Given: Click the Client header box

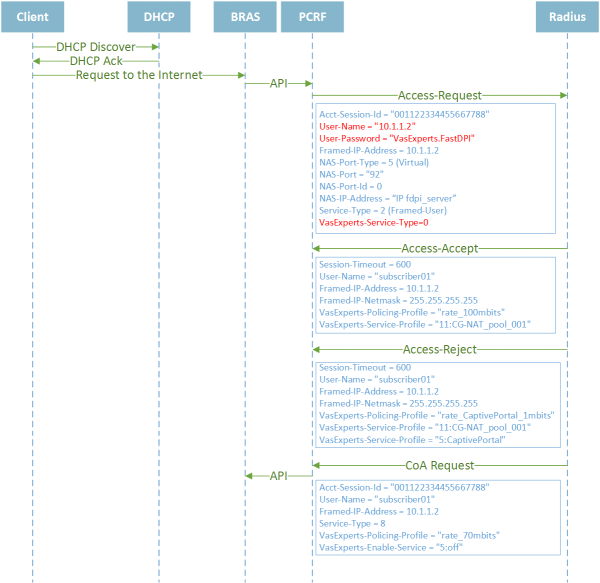Looking at the screenshot, I should pos(32,18).
